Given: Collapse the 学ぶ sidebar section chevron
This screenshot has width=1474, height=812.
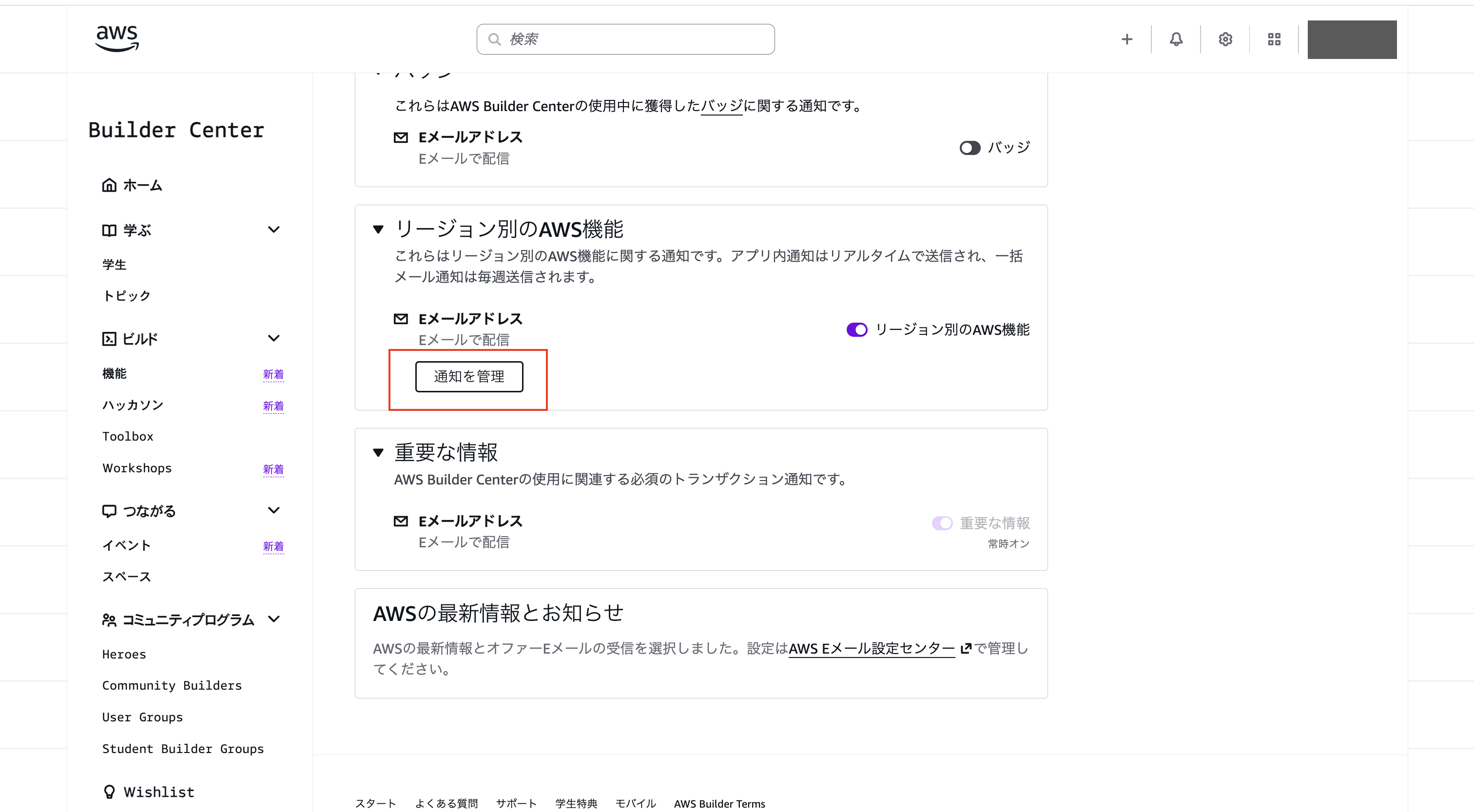Looking at the screenshot, I should pos(273,230).
